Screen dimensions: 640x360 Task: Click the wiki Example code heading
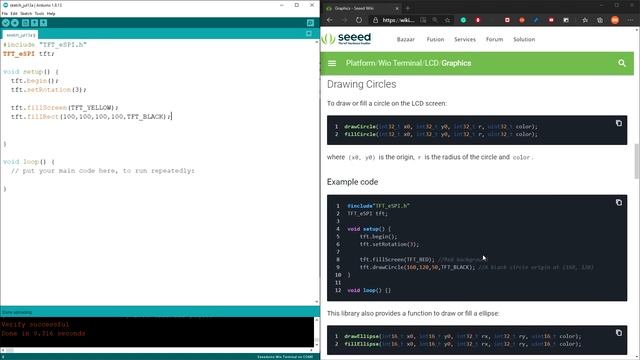point(352,182)
